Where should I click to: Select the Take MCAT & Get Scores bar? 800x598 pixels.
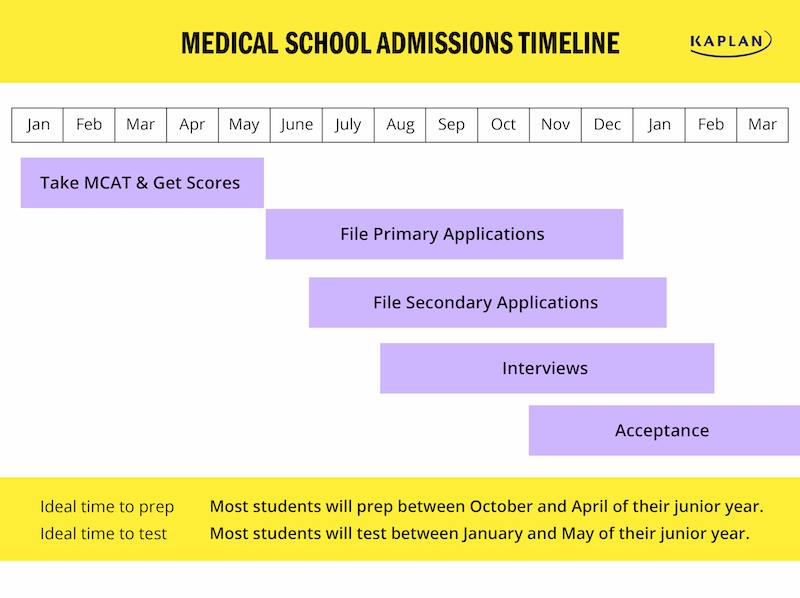click(x=142, y=183)
